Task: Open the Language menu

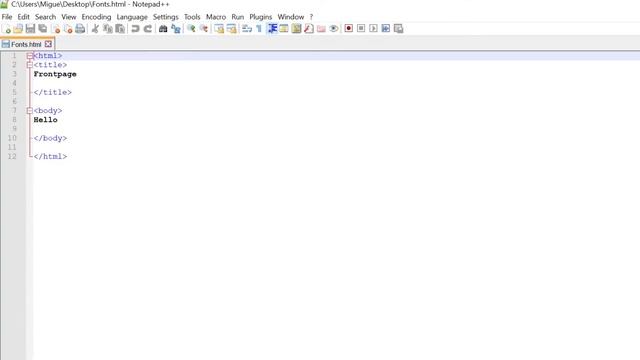Action: tap(132, 17)
